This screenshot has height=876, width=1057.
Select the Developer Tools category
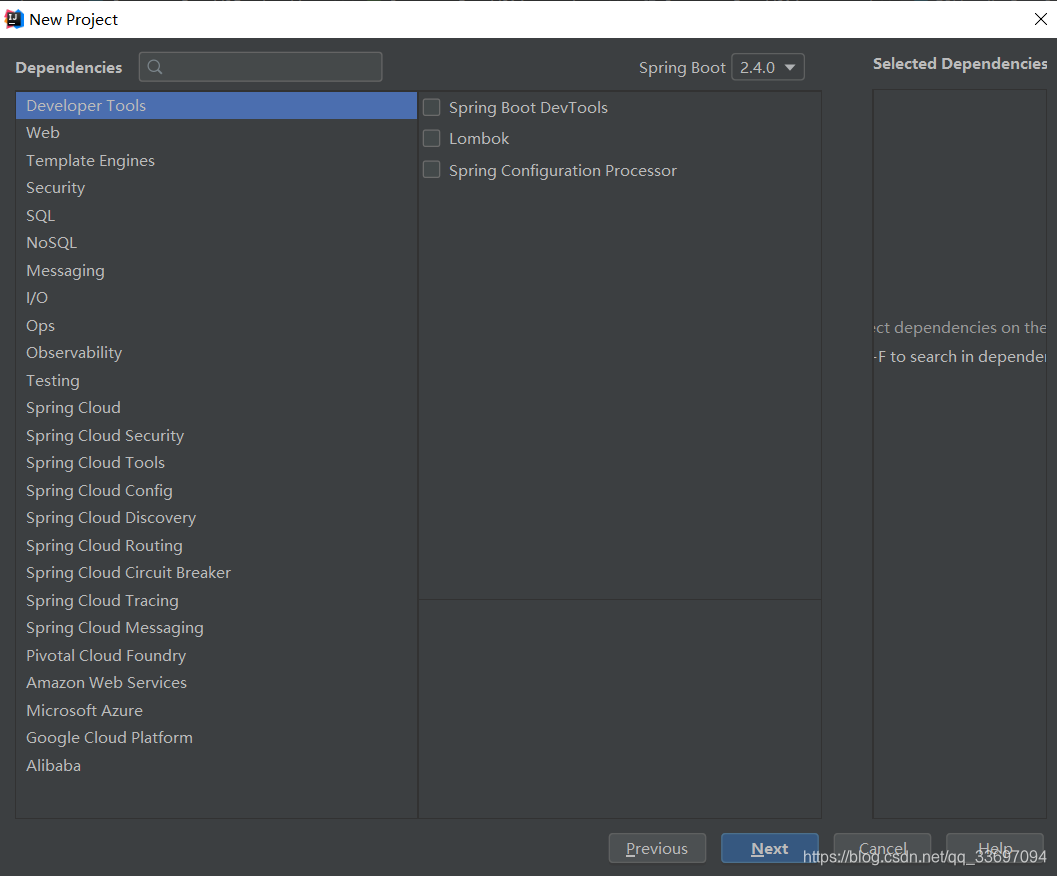pyautogui.click(x=216, y=106)
